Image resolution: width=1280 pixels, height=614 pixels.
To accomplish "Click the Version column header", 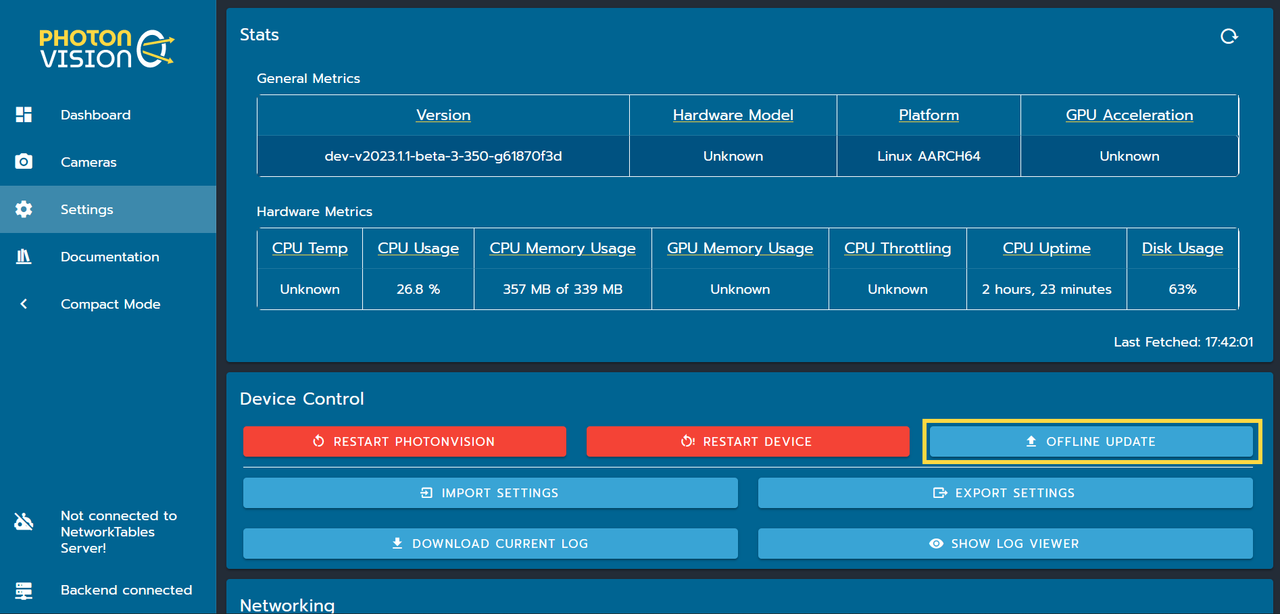I will 443,115.
